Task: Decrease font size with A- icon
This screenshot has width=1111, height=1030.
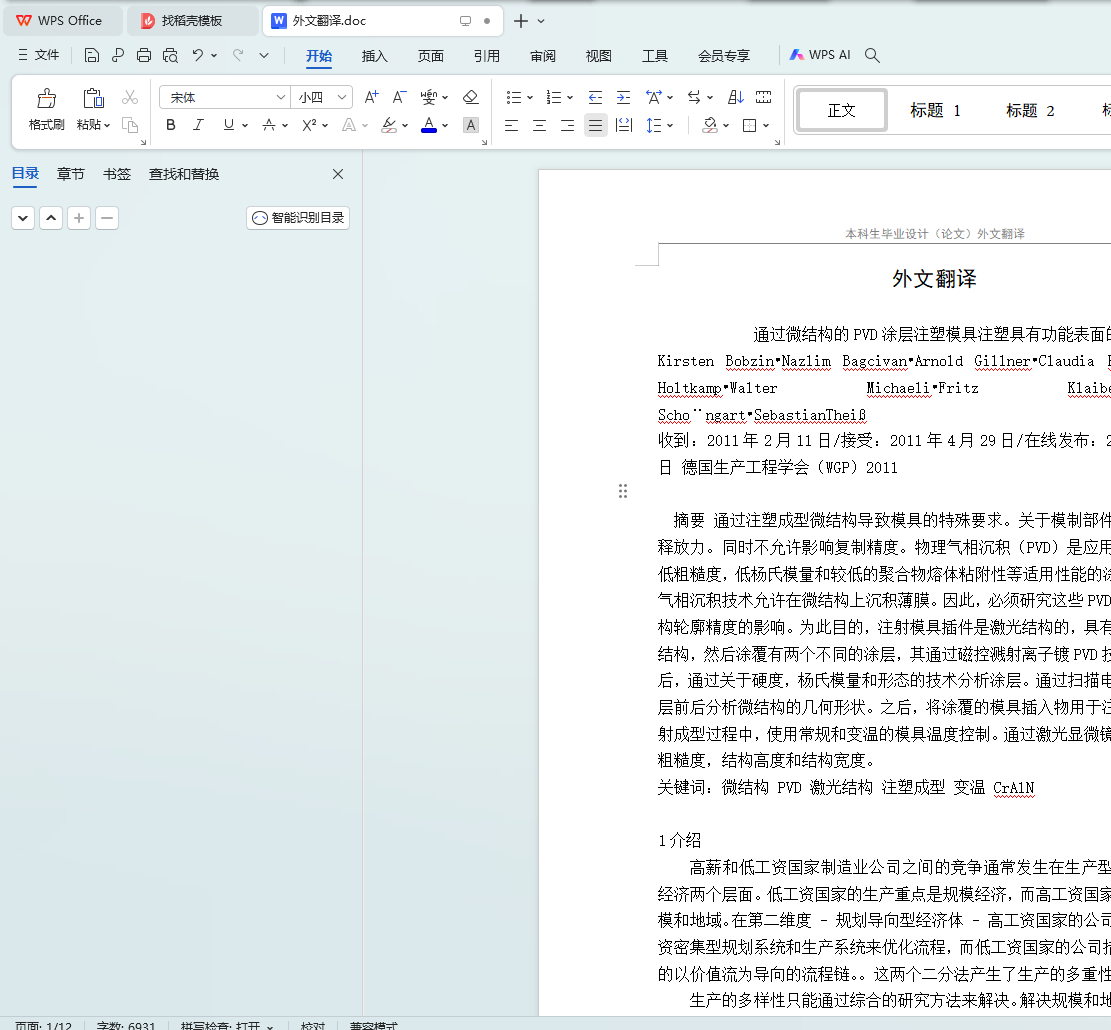Action: coord(400,97)
